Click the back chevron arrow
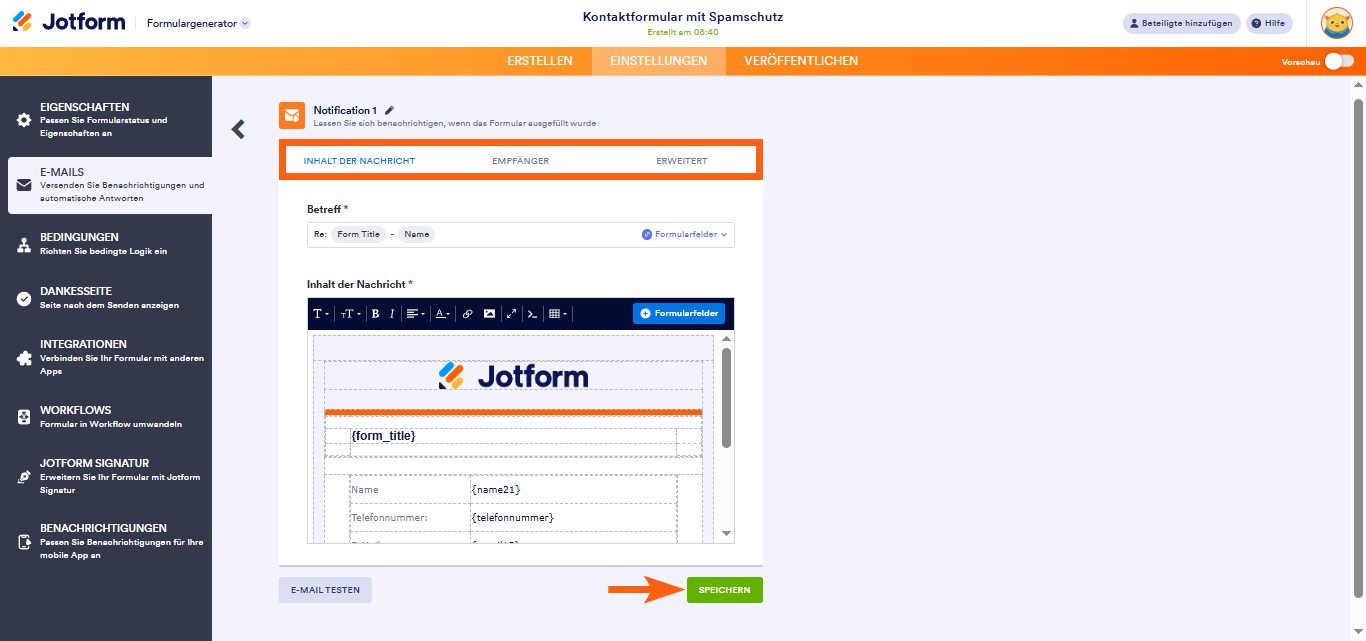Image resolution: width=1366 pixels, height=641 pixels. coord(238,129)
